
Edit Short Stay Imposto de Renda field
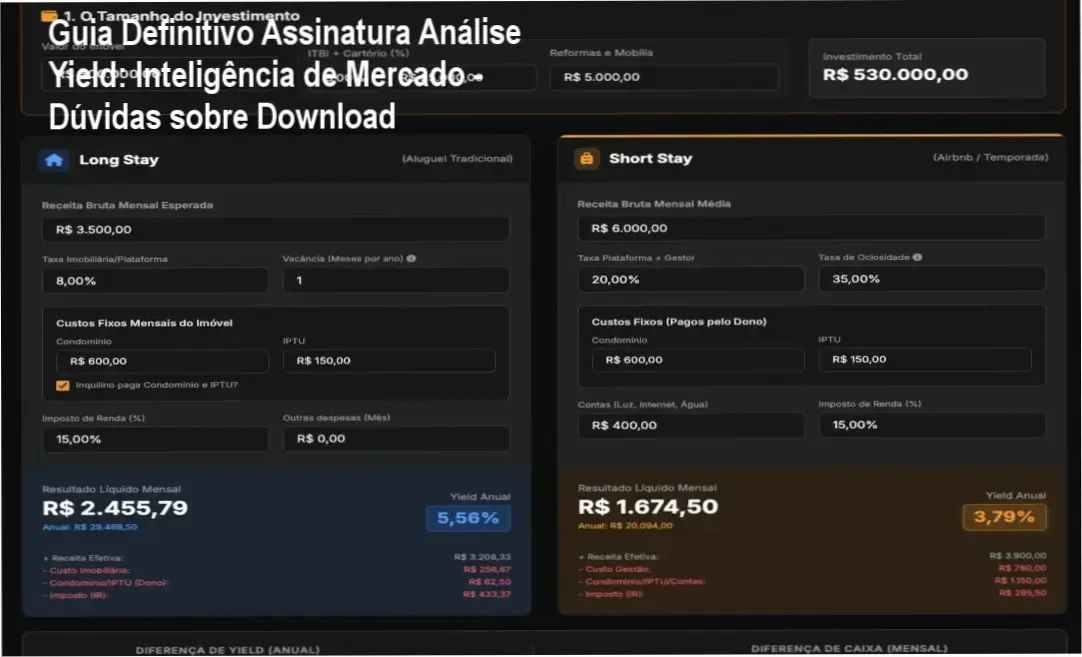tap(932, 424)
